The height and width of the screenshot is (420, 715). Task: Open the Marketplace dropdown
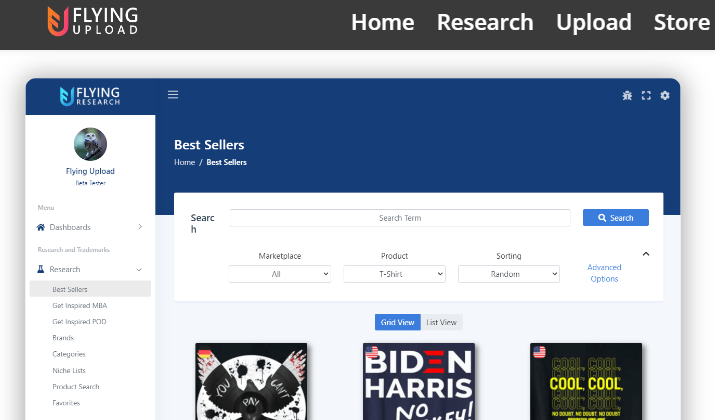(280, 274)
